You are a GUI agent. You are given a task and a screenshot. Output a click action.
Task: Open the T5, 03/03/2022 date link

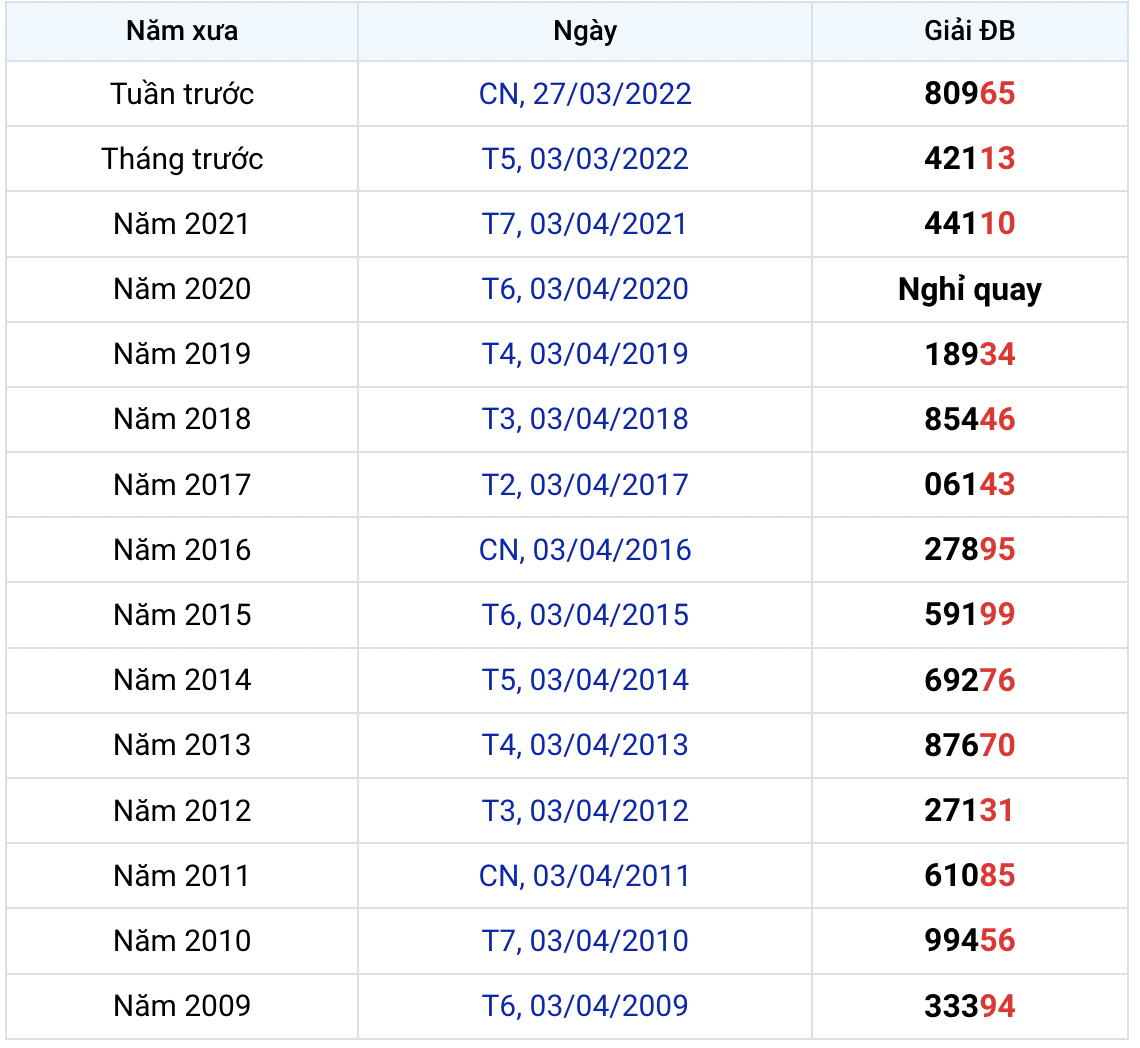tap(585, 159)
